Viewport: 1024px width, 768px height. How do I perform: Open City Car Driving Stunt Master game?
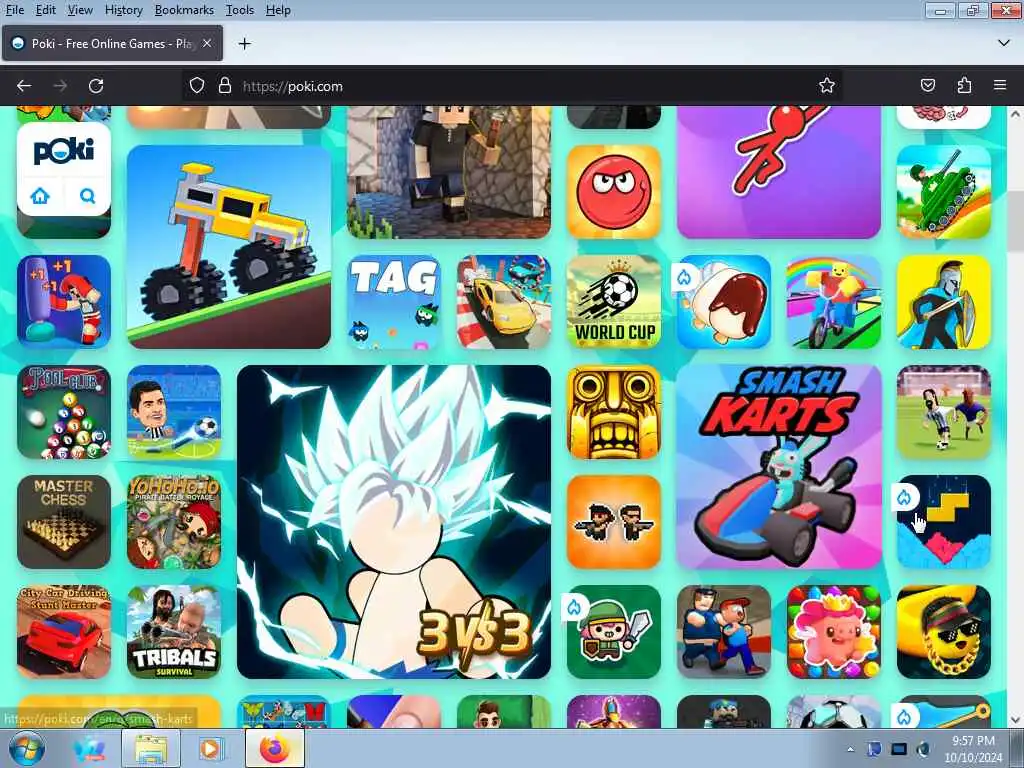click(64, 632)
